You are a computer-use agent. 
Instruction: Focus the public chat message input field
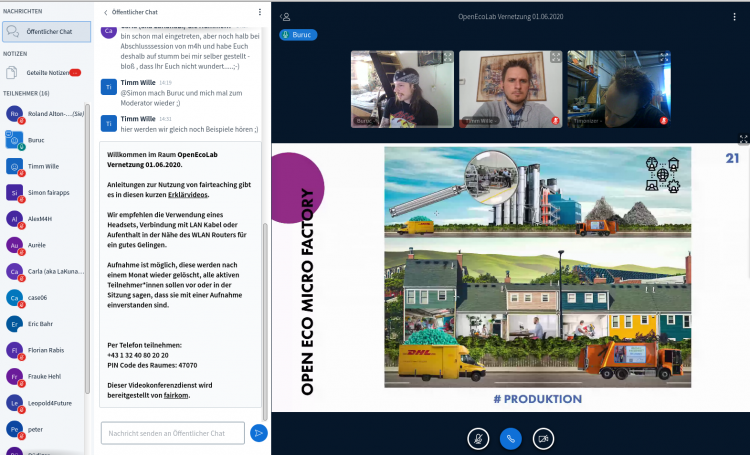pyautogui.click(x=172, y=433)
